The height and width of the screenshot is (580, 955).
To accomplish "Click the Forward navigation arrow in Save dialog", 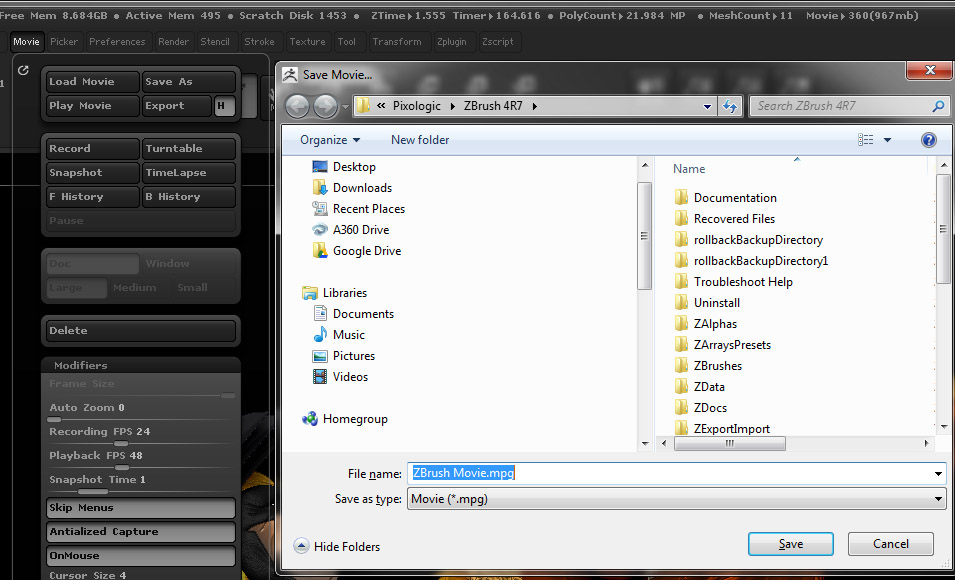I will tap(325, 106).
